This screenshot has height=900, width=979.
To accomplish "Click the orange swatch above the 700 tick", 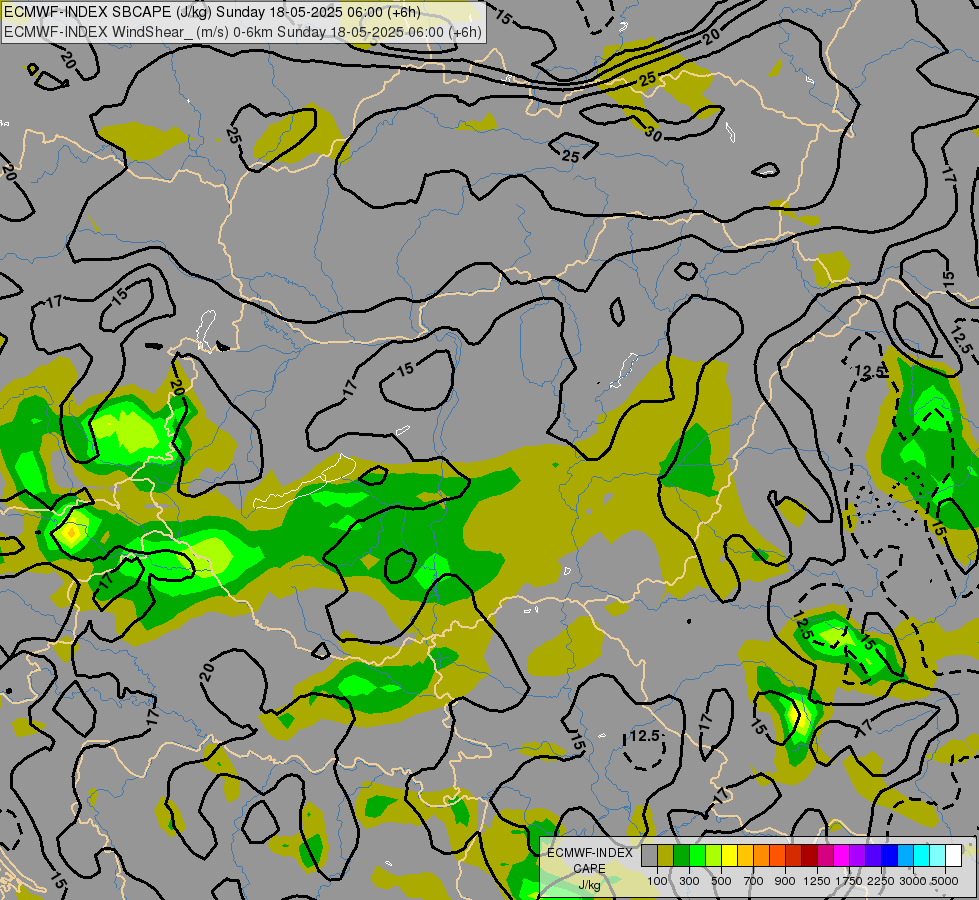I will [762, 855].
